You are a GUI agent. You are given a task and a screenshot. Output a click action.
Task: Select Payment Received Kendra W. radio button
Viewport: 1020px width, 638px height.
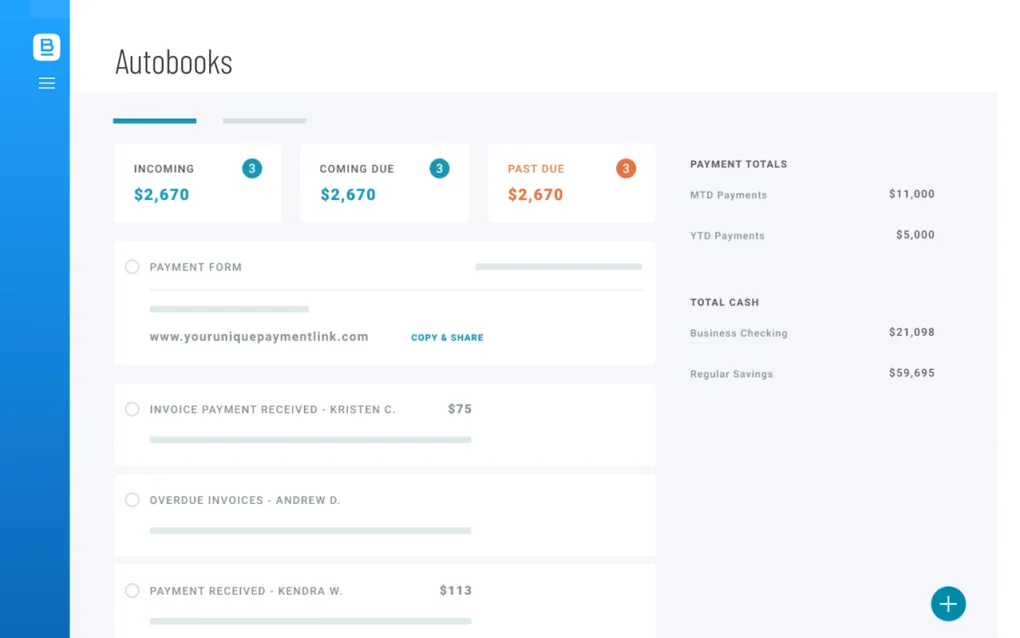(132, 591)
